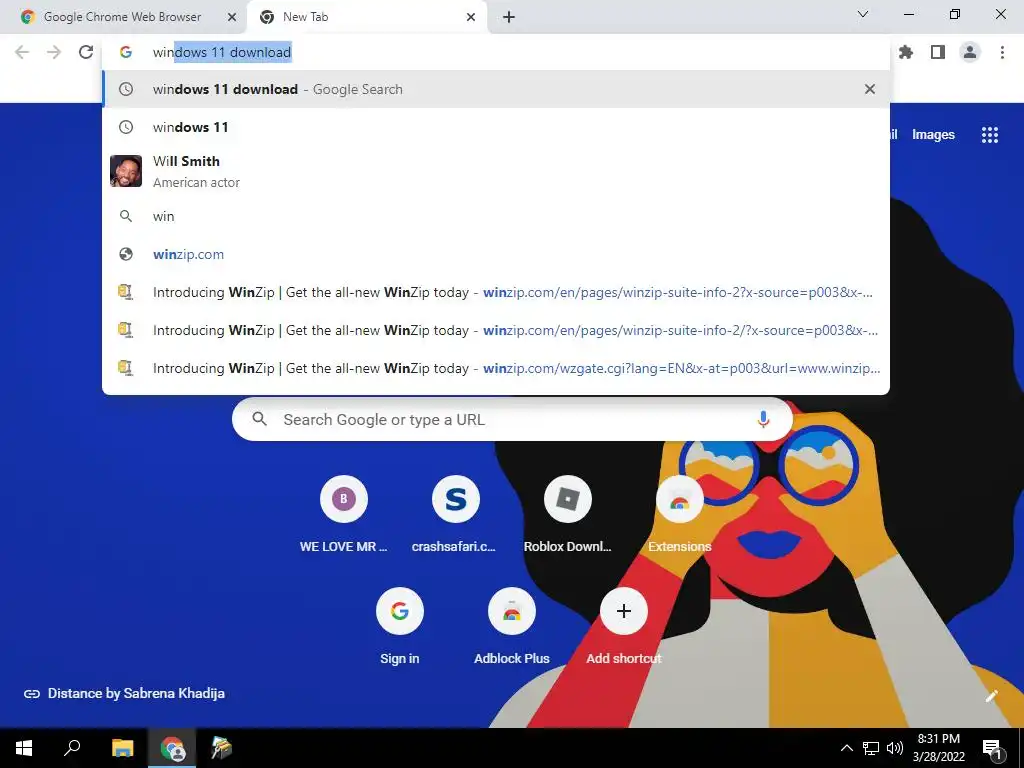Screen dimensions: 1024x768
Task: Open the volume speaker tray icon
Action: click(x=895, y=748)
